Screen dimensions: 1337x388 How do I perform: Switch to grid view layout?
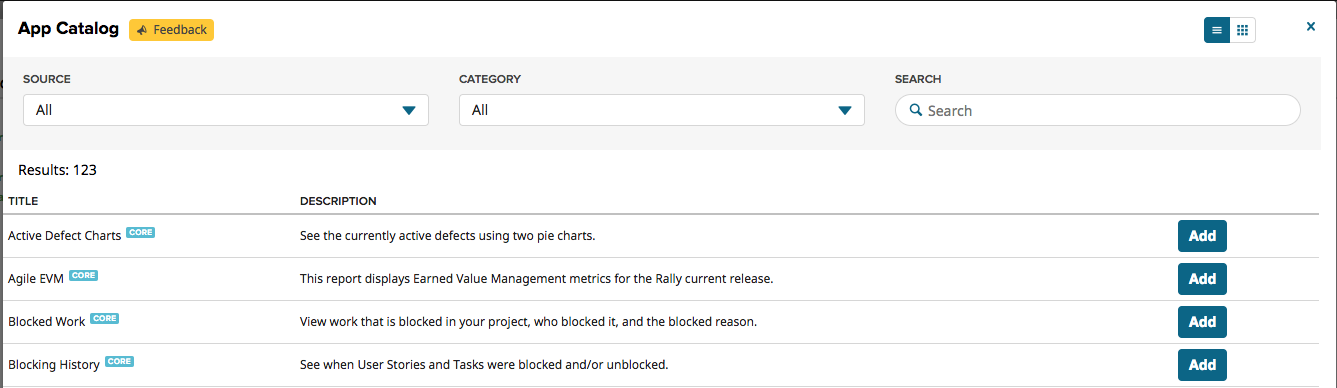coord(1243,30)
